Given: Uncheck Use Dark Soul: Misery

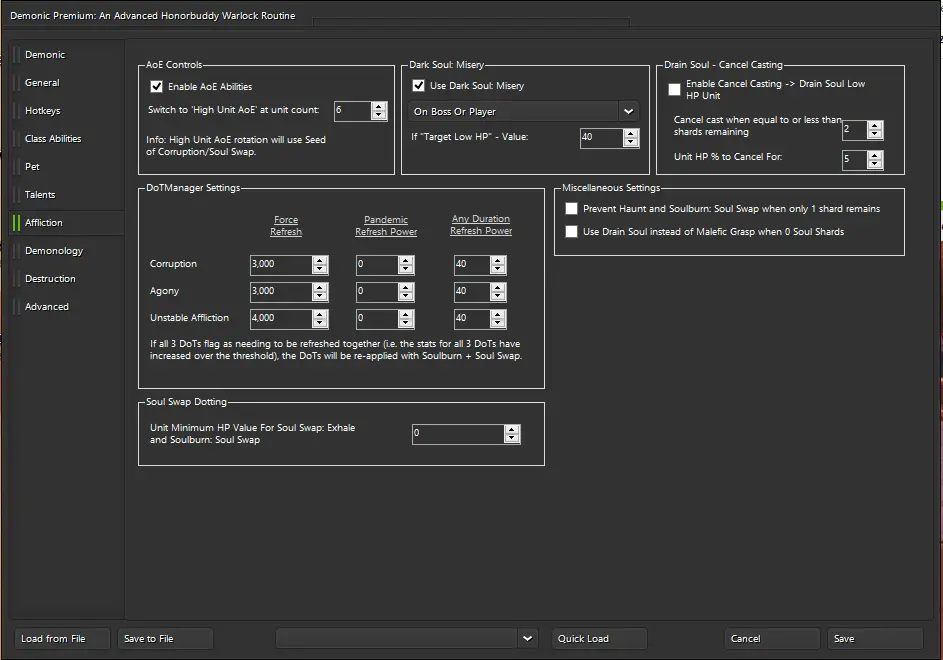Looking at the screenshot, I should 419,85.
